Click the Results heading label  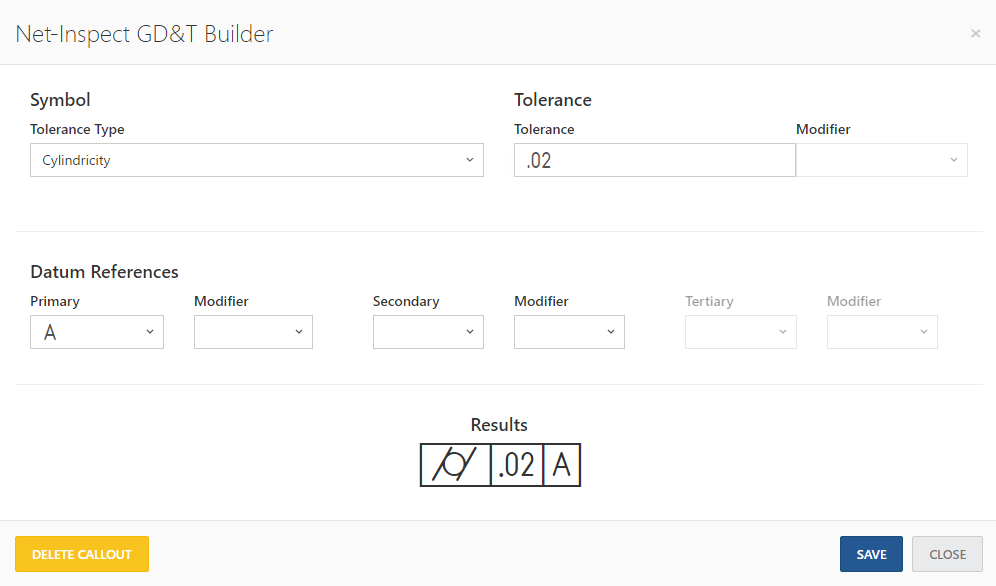pos(499,425)
